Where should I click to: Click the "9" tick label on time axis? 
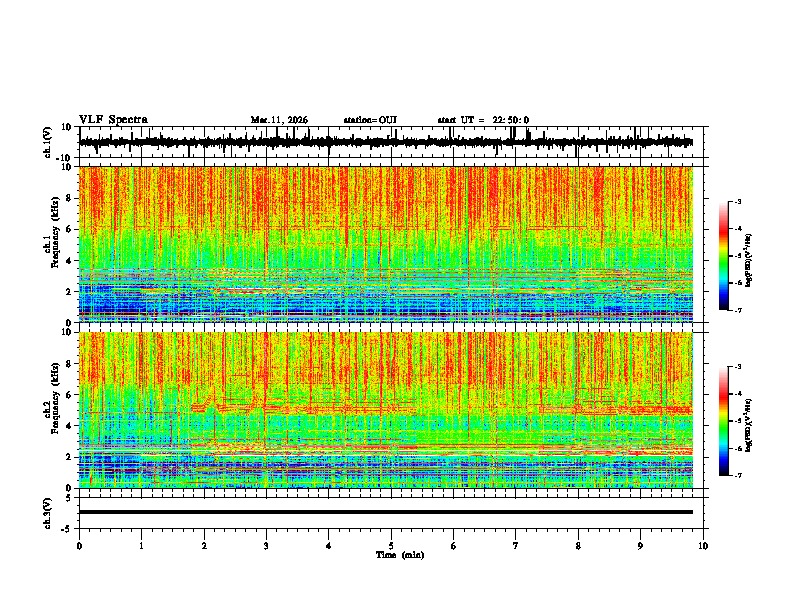640,546
